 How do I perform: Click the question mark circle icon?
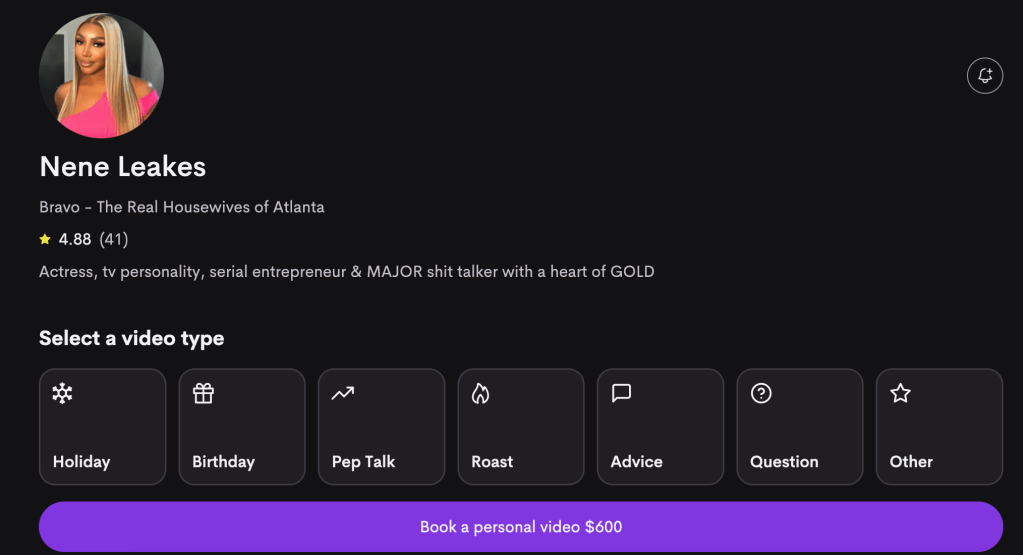click(761, 394)
